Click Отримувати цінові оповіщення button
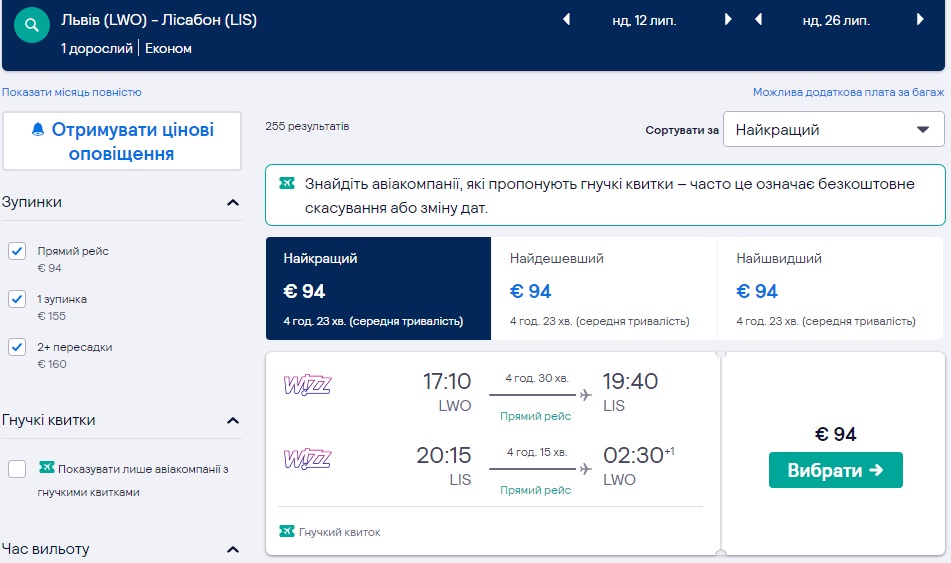951x563 pixels. 122,141
